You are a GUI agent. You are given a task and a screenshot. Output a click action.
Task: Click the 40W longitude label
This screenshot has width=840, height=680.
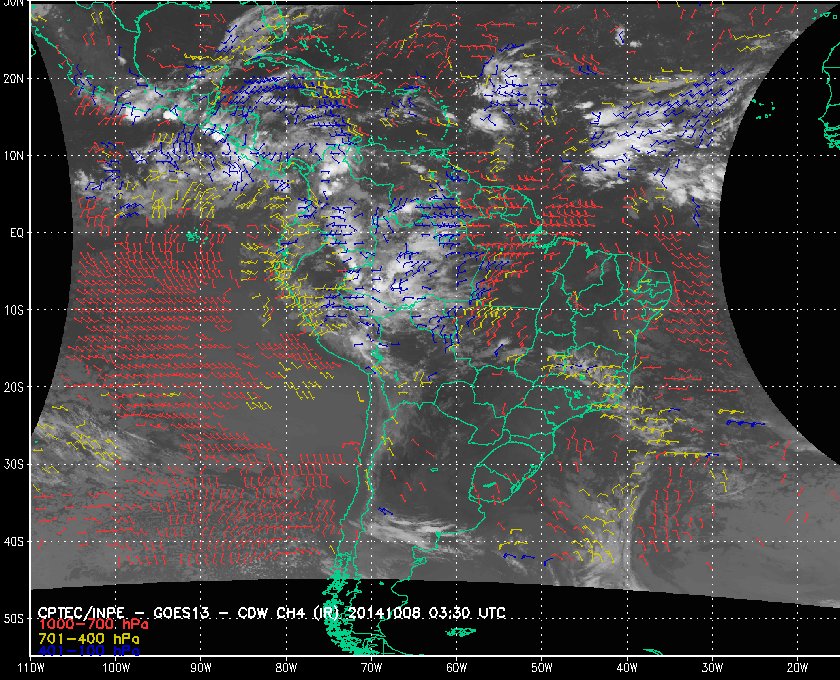tap(627, 667)
